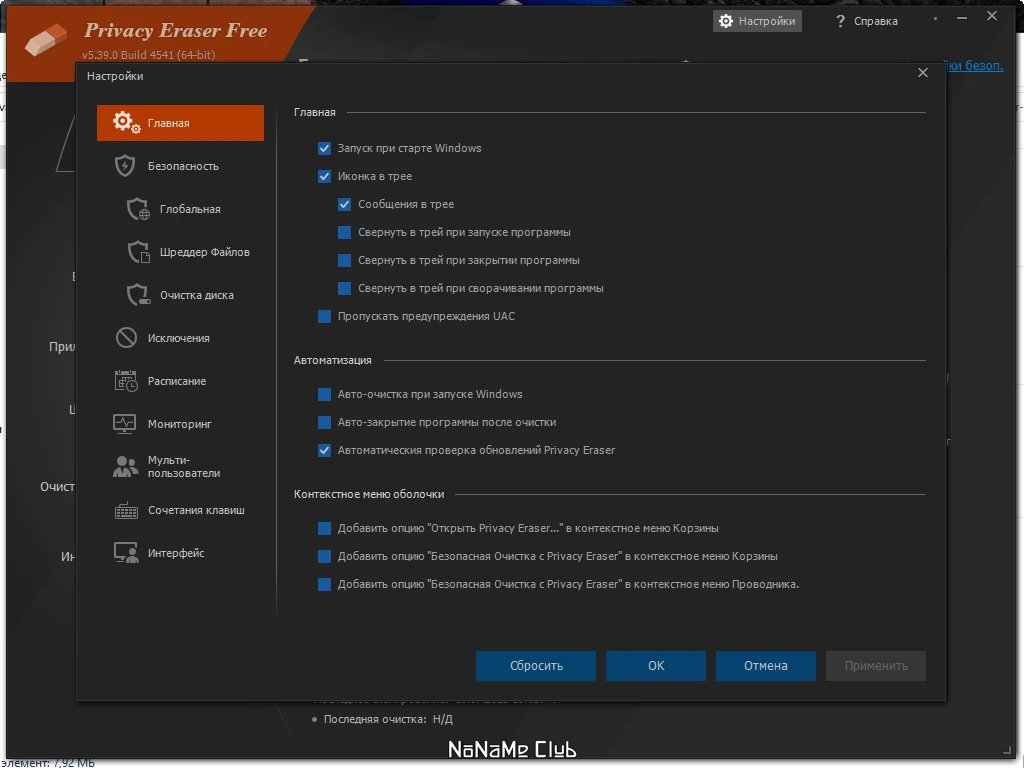Click the eraser logo of Privacy Eraser
Viewport: 1024px width, 768px height.
46,39
